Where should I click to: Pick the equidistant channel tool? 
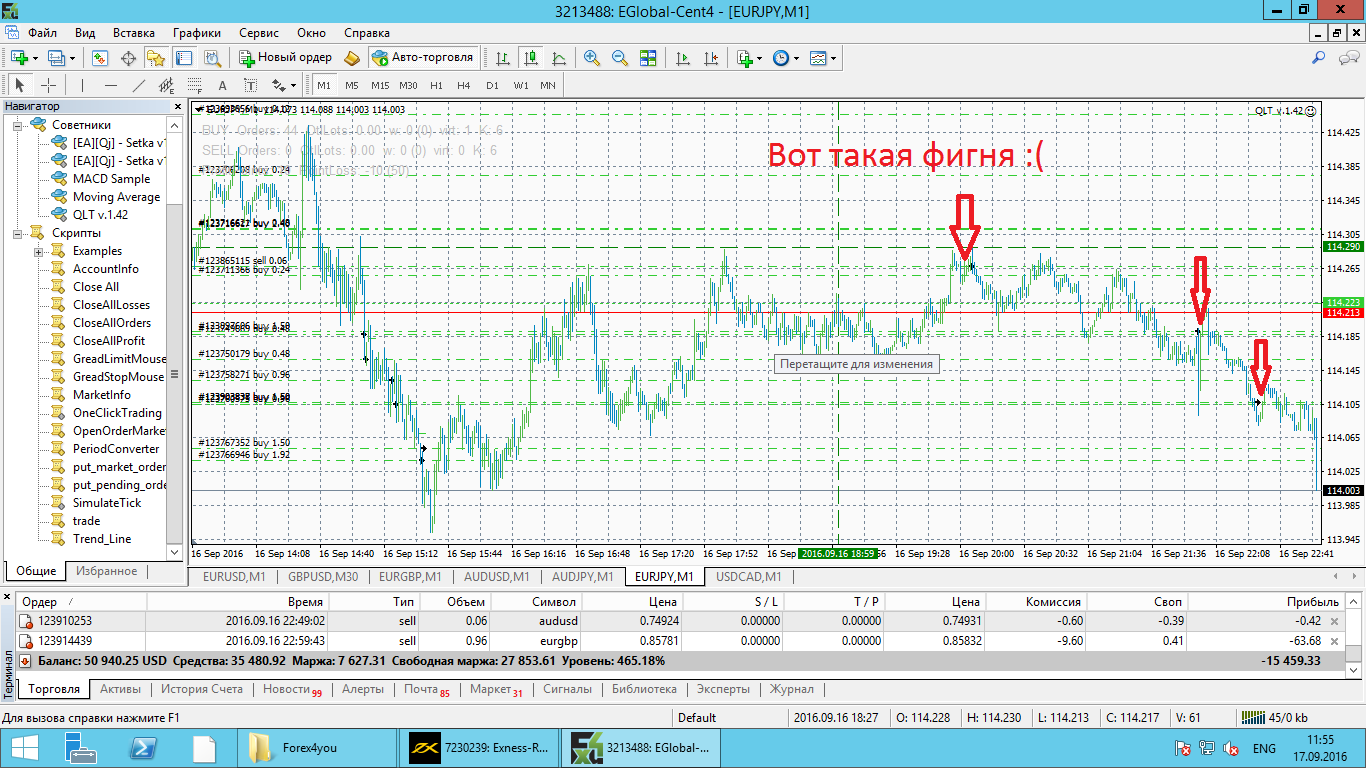167,85
